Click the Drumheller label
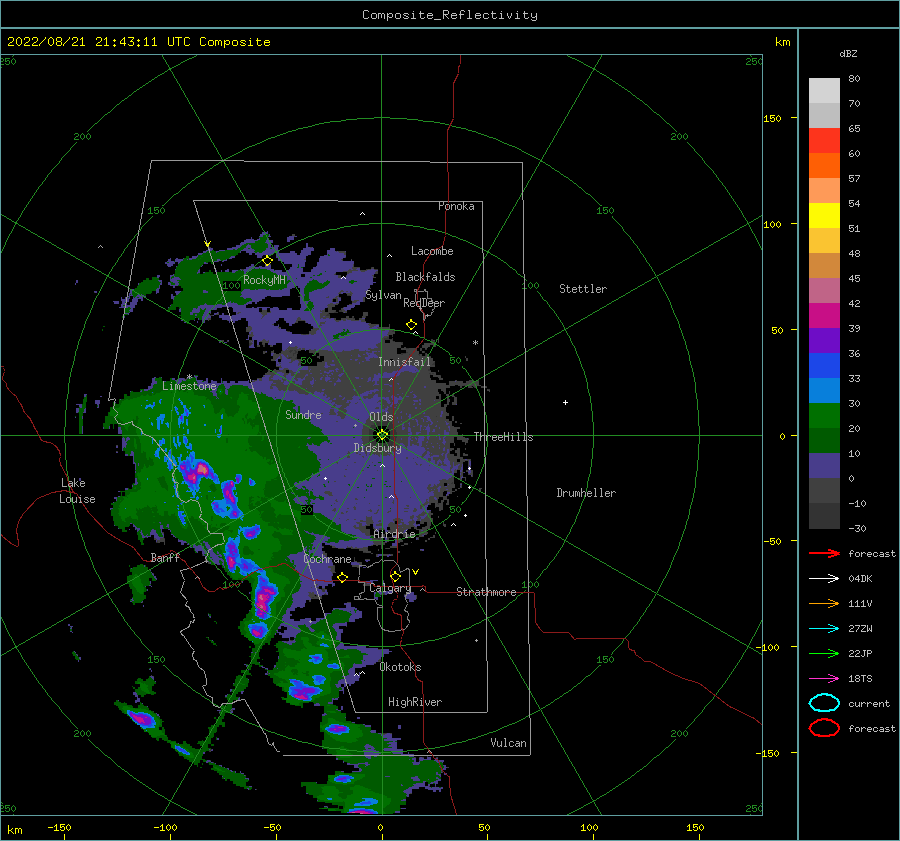This screenshot has height=841, width=900. (x=586, y=493)
